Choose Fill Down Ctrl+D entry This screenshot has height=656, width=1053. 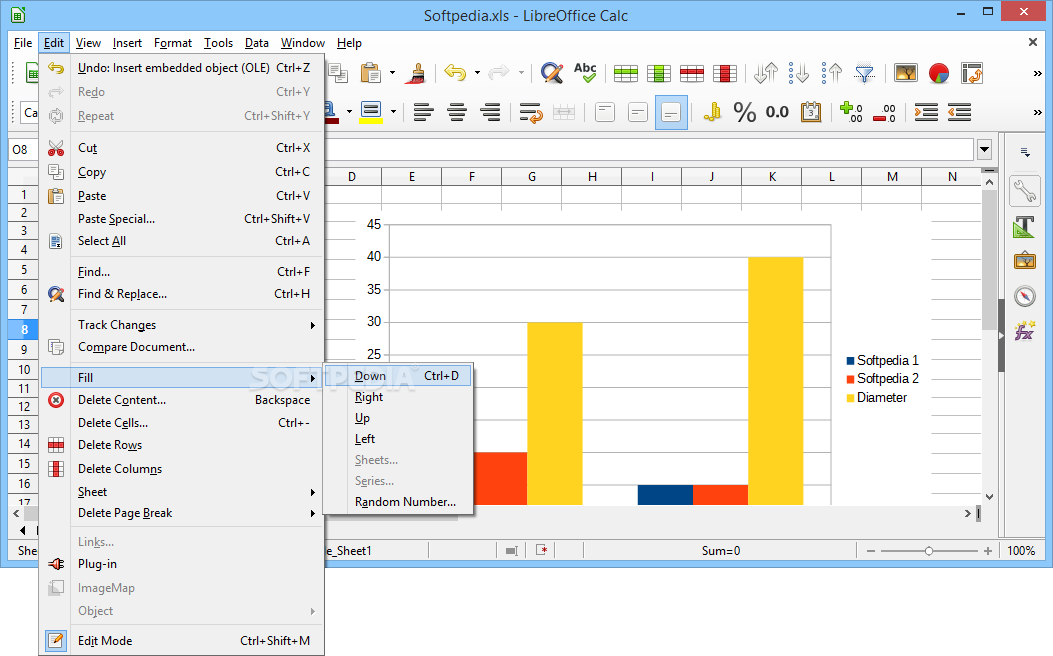[x=398, y=376]
